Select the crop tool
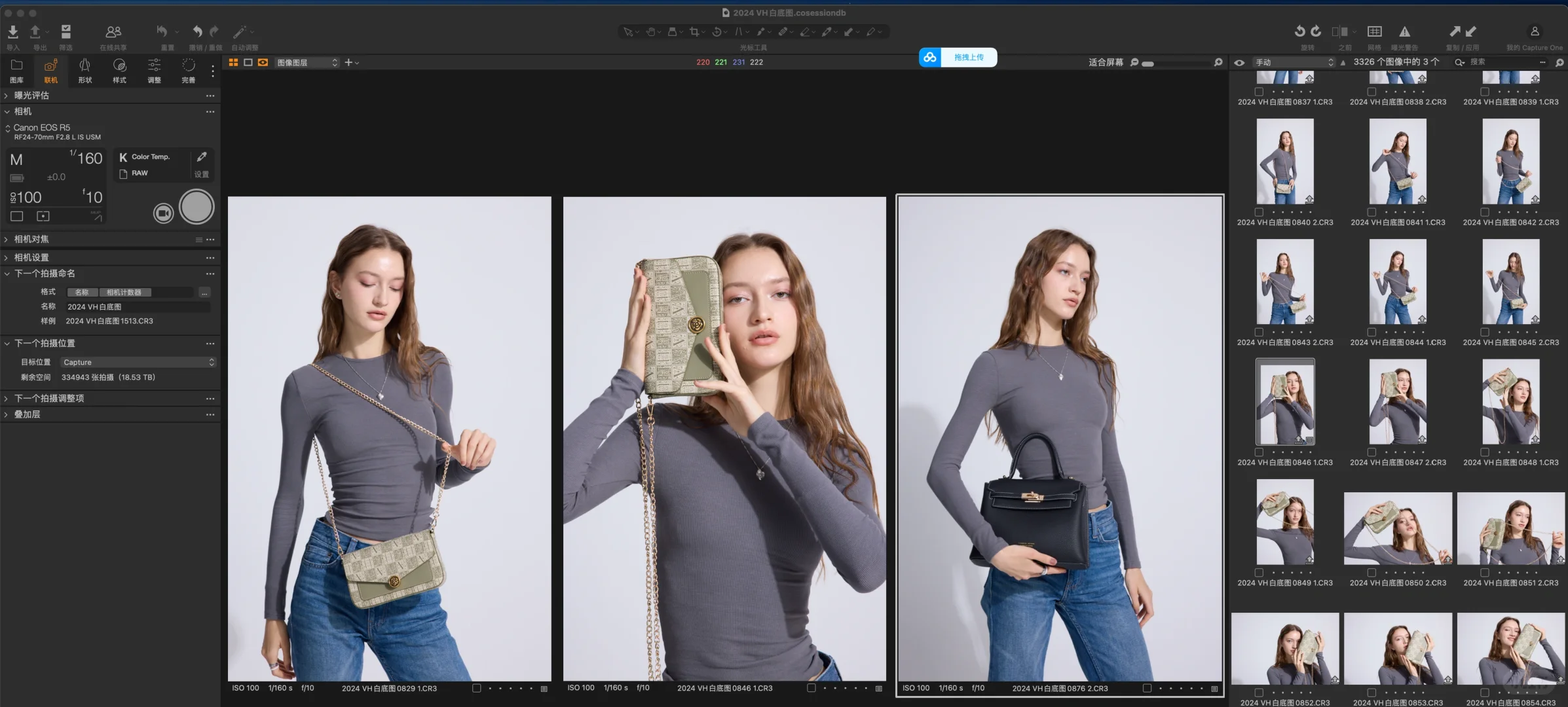This screenshot has width=1568, height=707. point(694,31)
